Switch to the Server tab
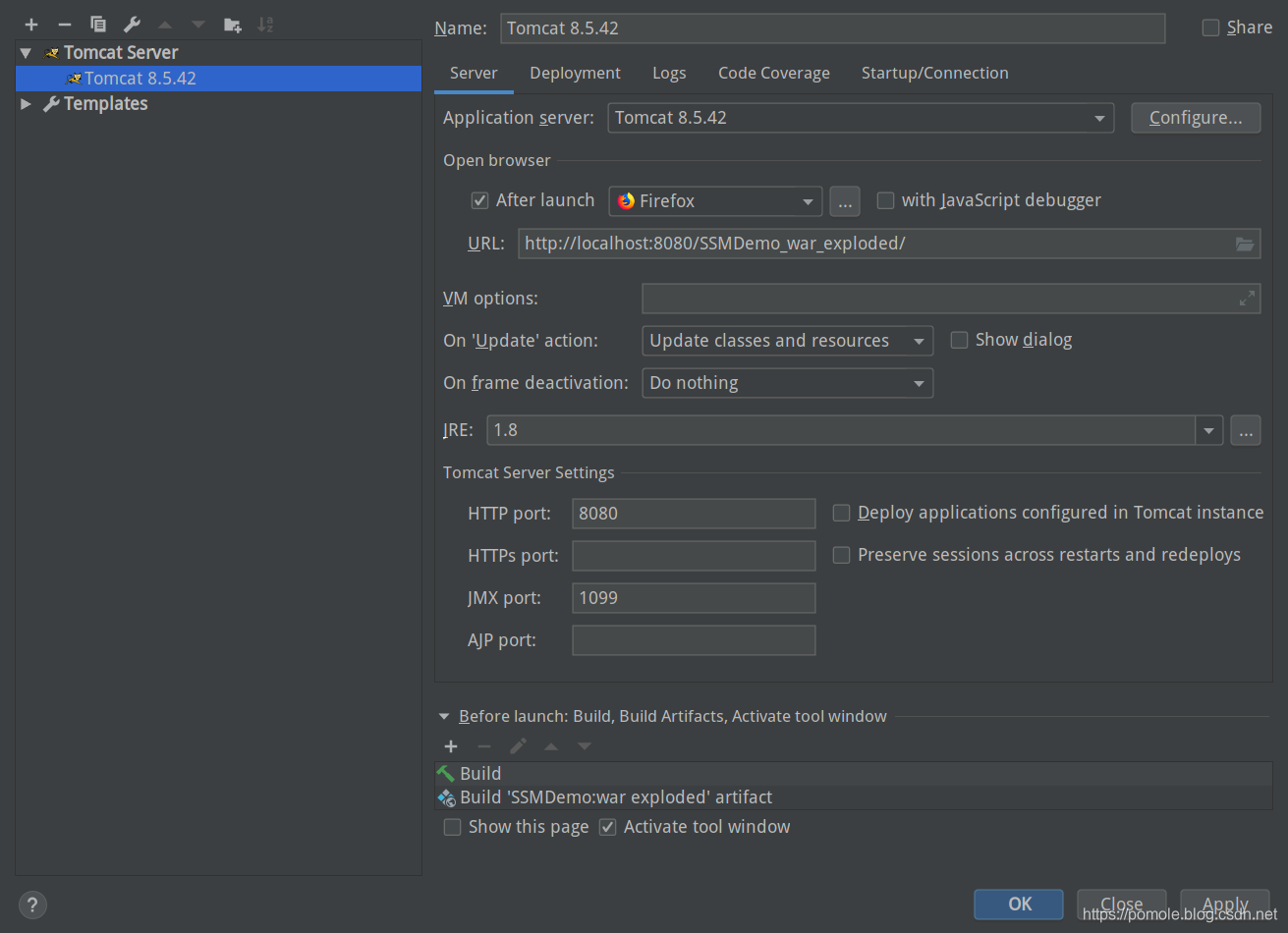Image resolution: width=1288 pixels, height=933 pixels. pos(474,74)
